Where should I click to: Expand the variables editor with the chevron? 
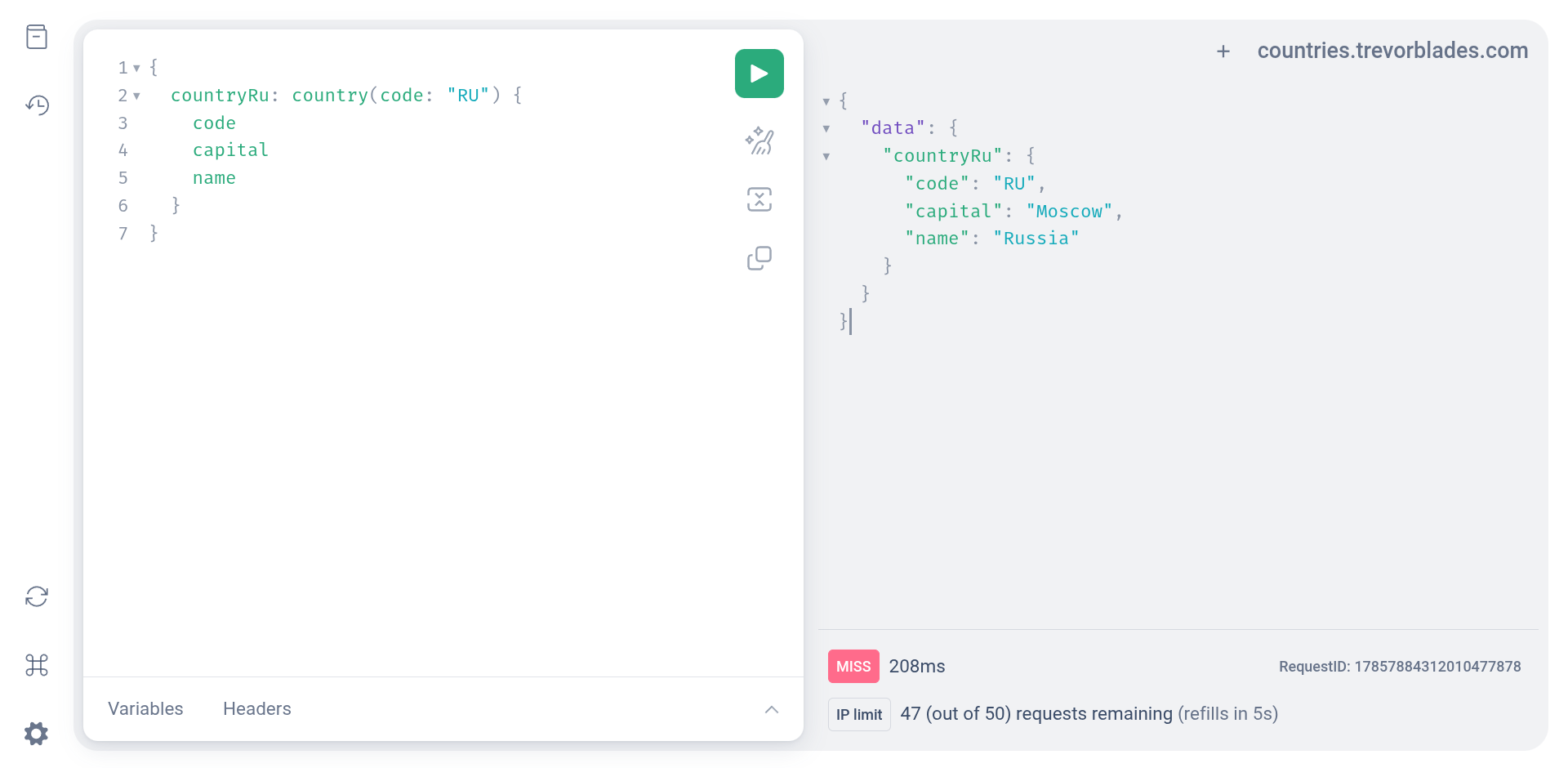point(772,709)
